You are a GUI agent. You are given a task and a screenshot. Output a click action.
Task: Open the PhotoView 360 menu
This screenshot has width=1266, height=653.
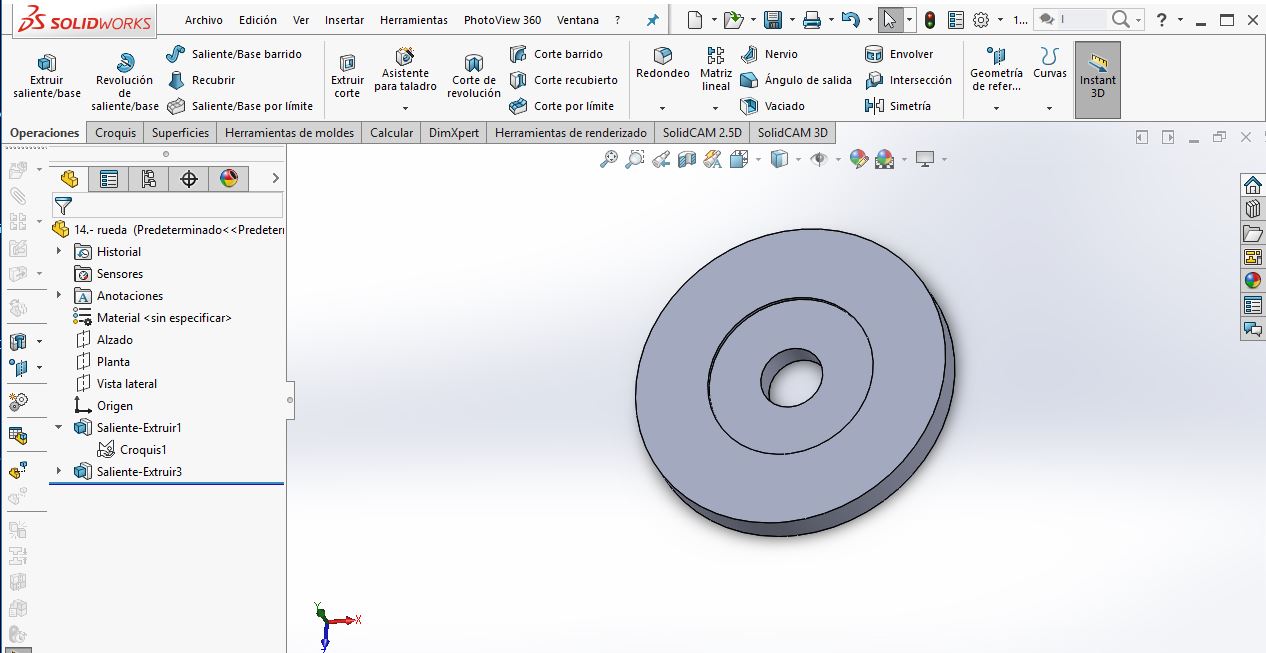[502, 20]
